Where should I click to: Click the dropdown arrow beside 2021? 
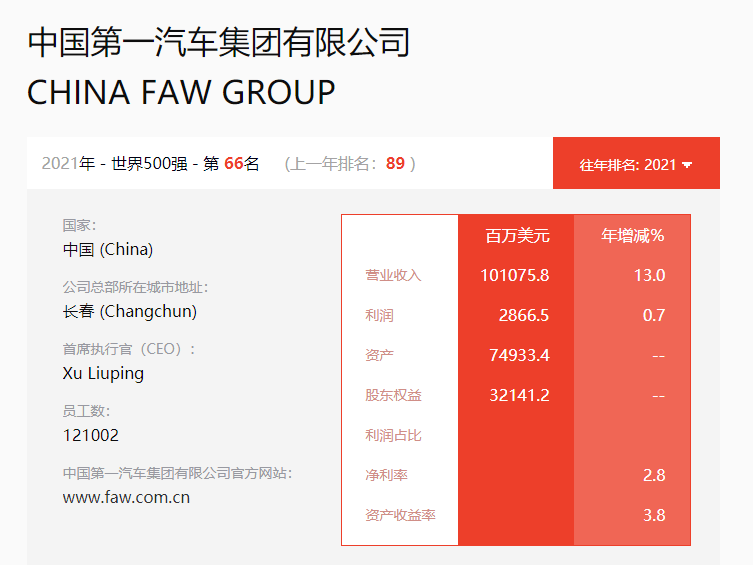(x=687, y=165)
